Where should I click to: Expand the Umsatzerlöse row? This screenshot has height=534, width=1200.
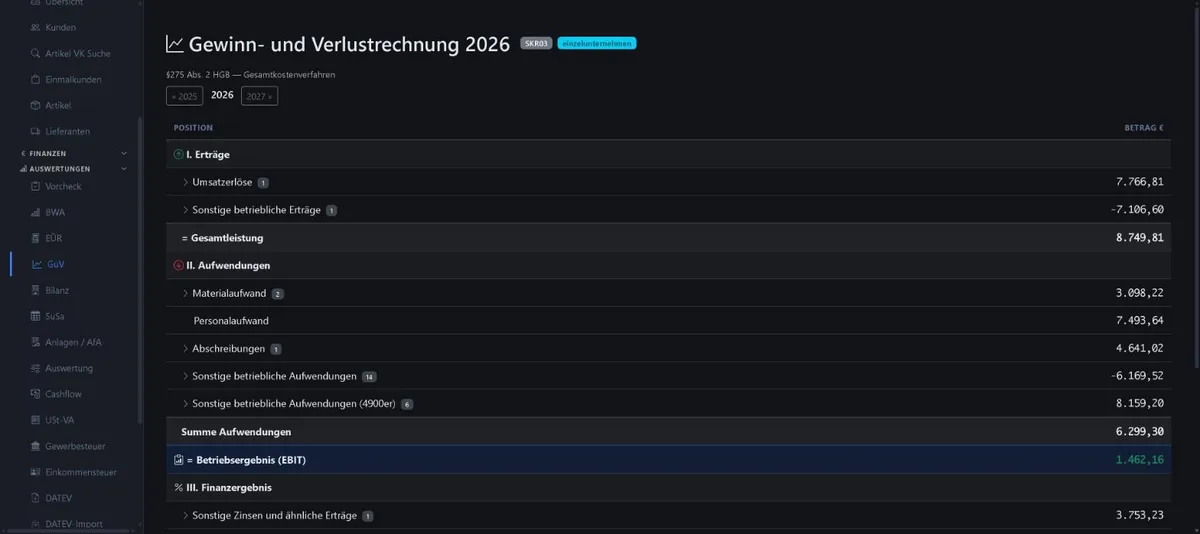tap(185, 182)
